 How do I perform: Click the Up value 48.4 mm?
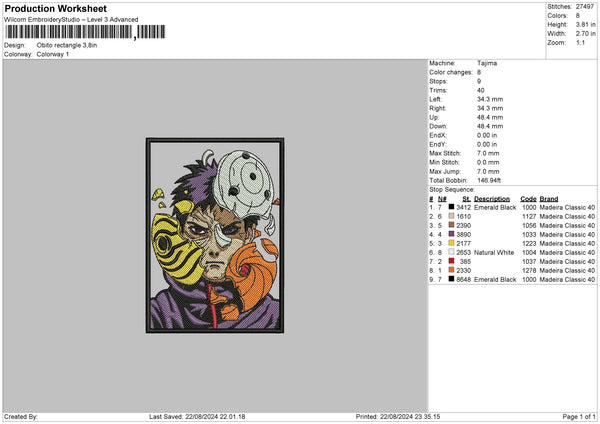coord(490,117)
